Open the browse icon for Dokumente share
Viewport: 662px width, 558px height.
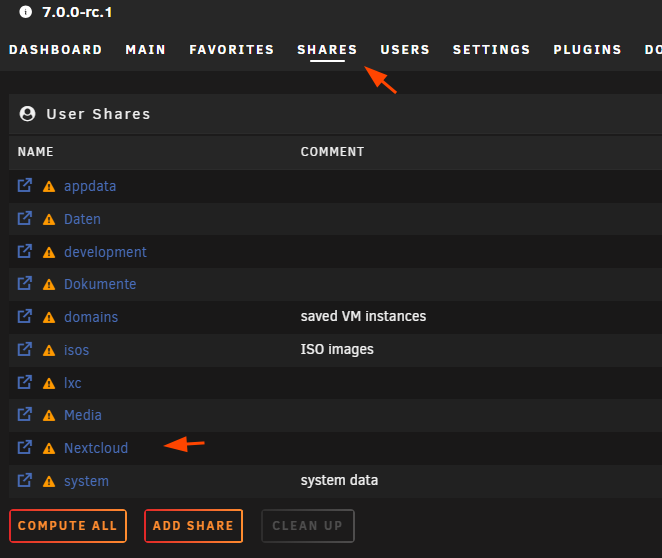pos(24,283)
